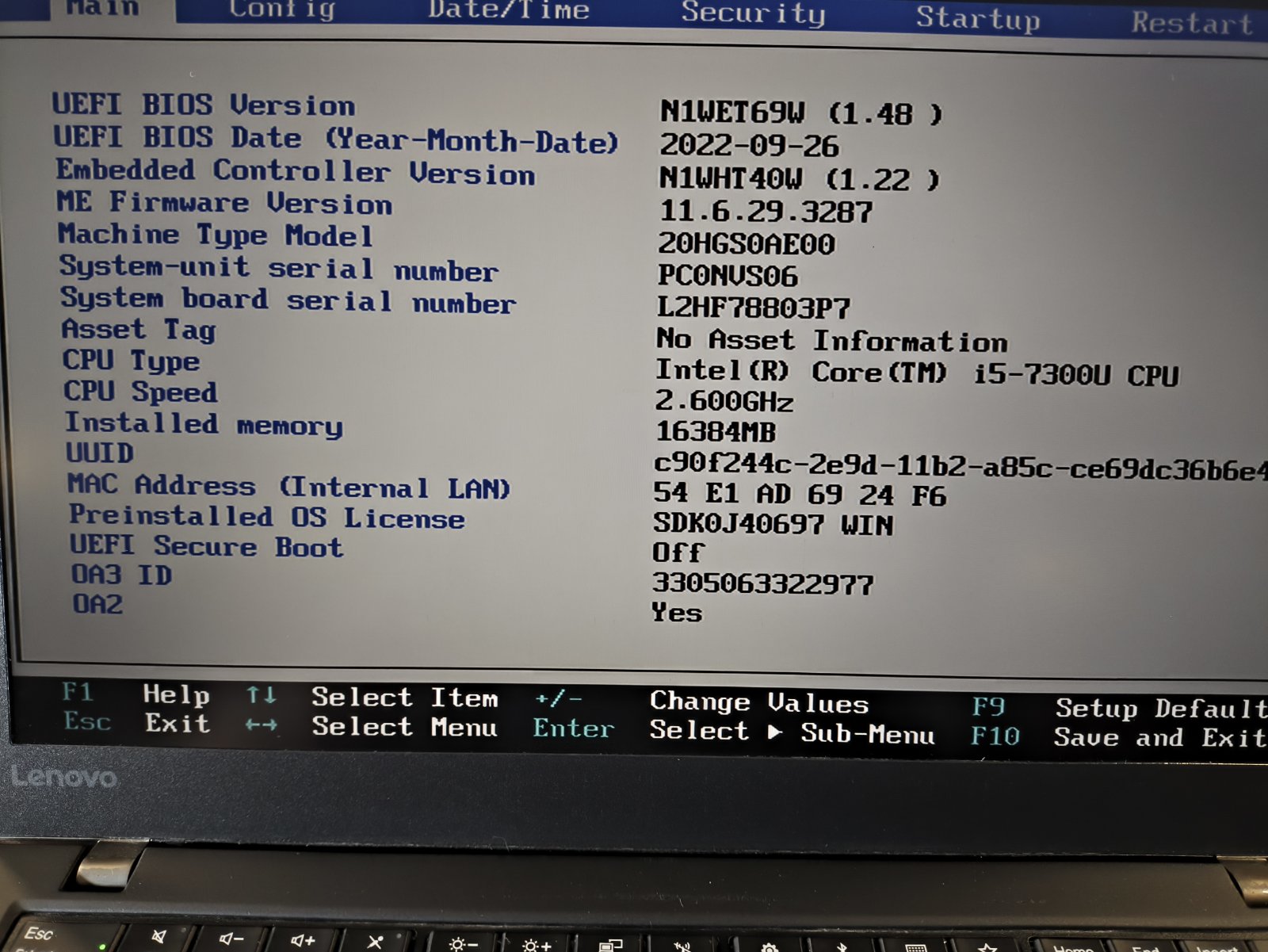1268x952 pixels.
Task: Click the up/down arrows Select Item hint
Action: tap(372, 697)
